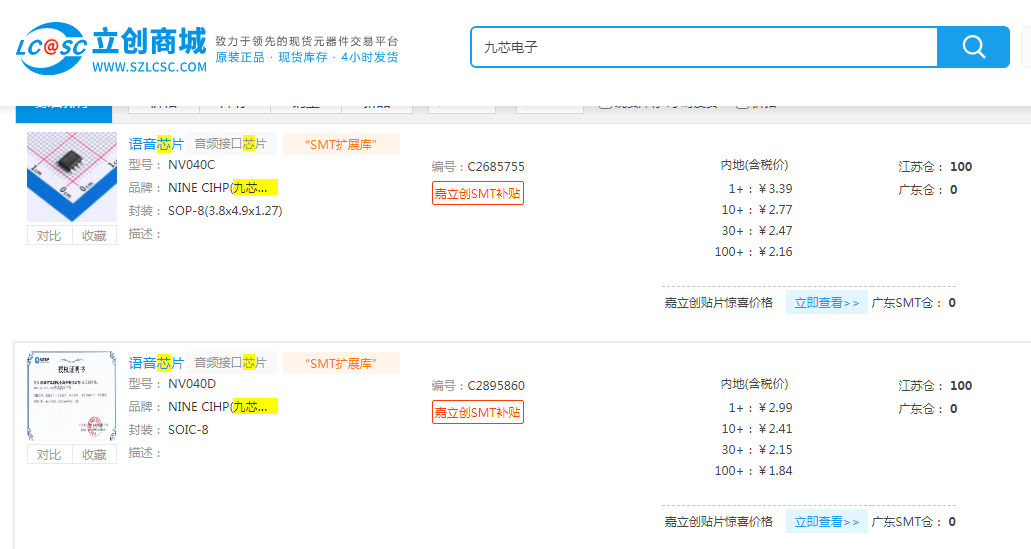Click the LCSC logo

point(110,48)
